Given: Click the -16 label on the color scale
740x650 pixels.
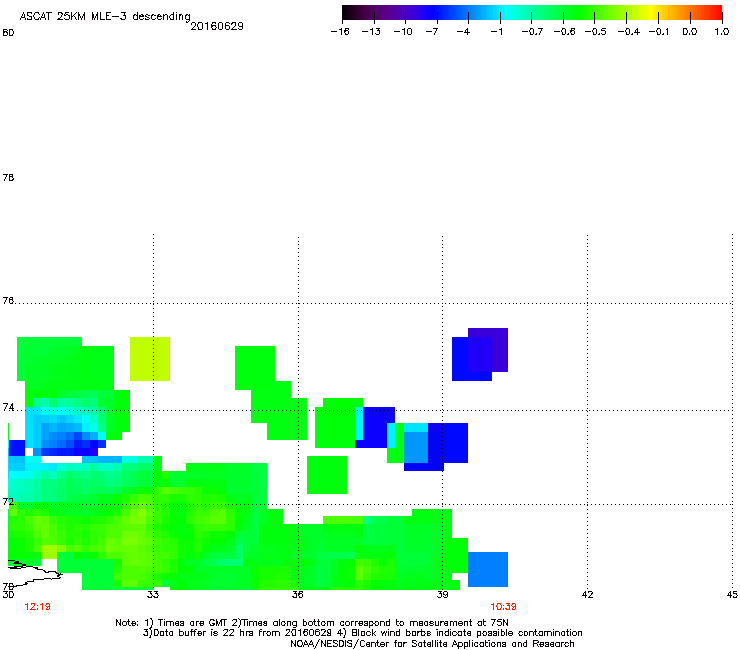Looking at the screenshot, I should coord(340,32).
